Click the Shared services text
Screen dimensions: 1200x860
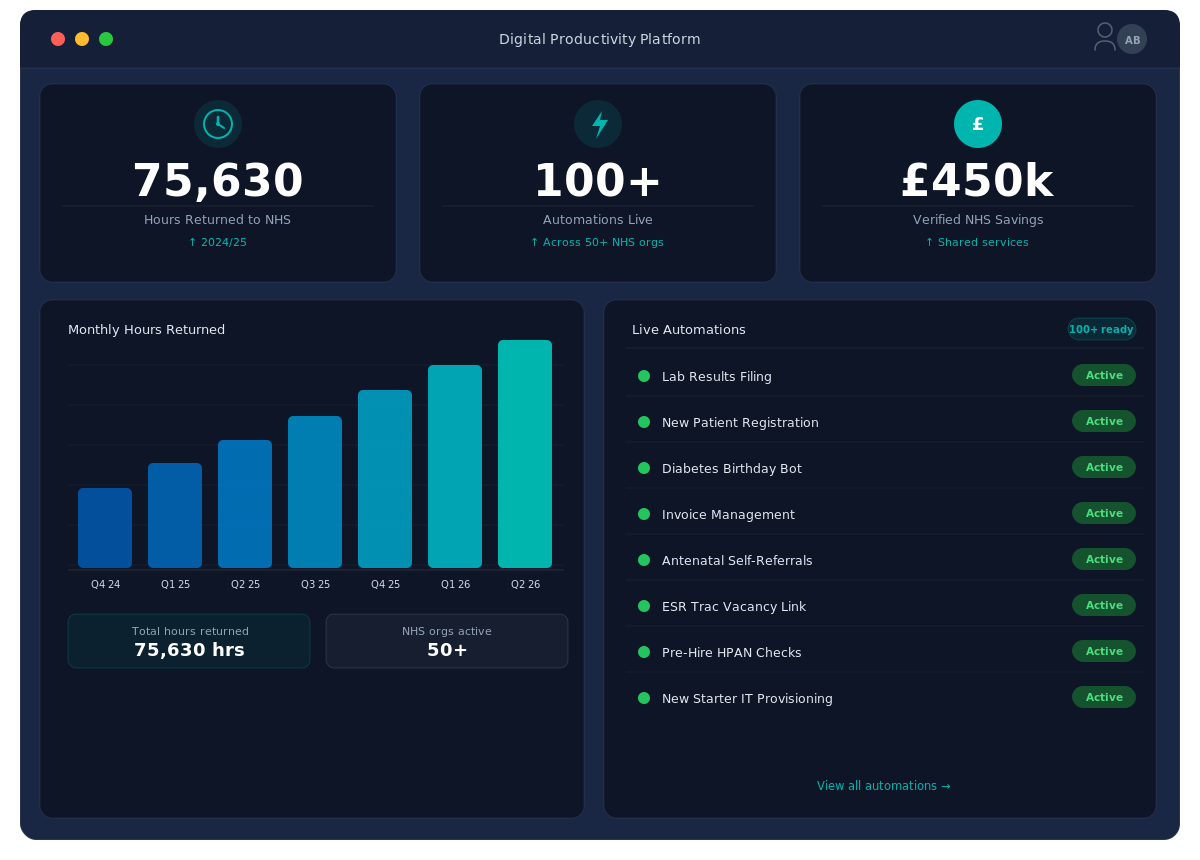[x=977, y=243]
